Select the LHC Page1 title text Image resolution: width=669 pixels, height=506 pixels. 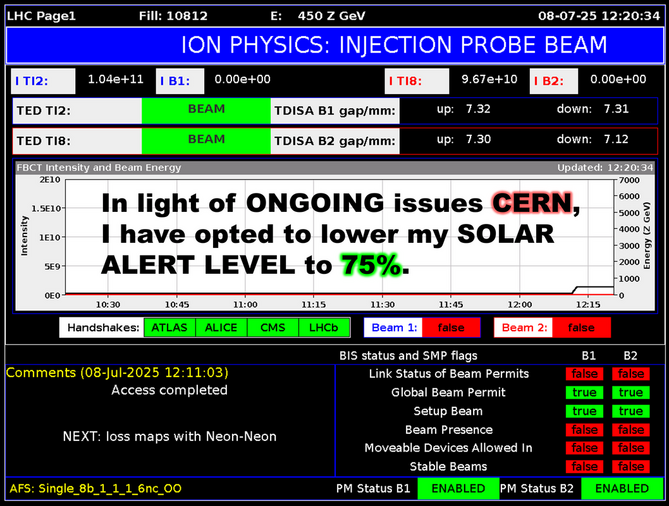point(41,16)
